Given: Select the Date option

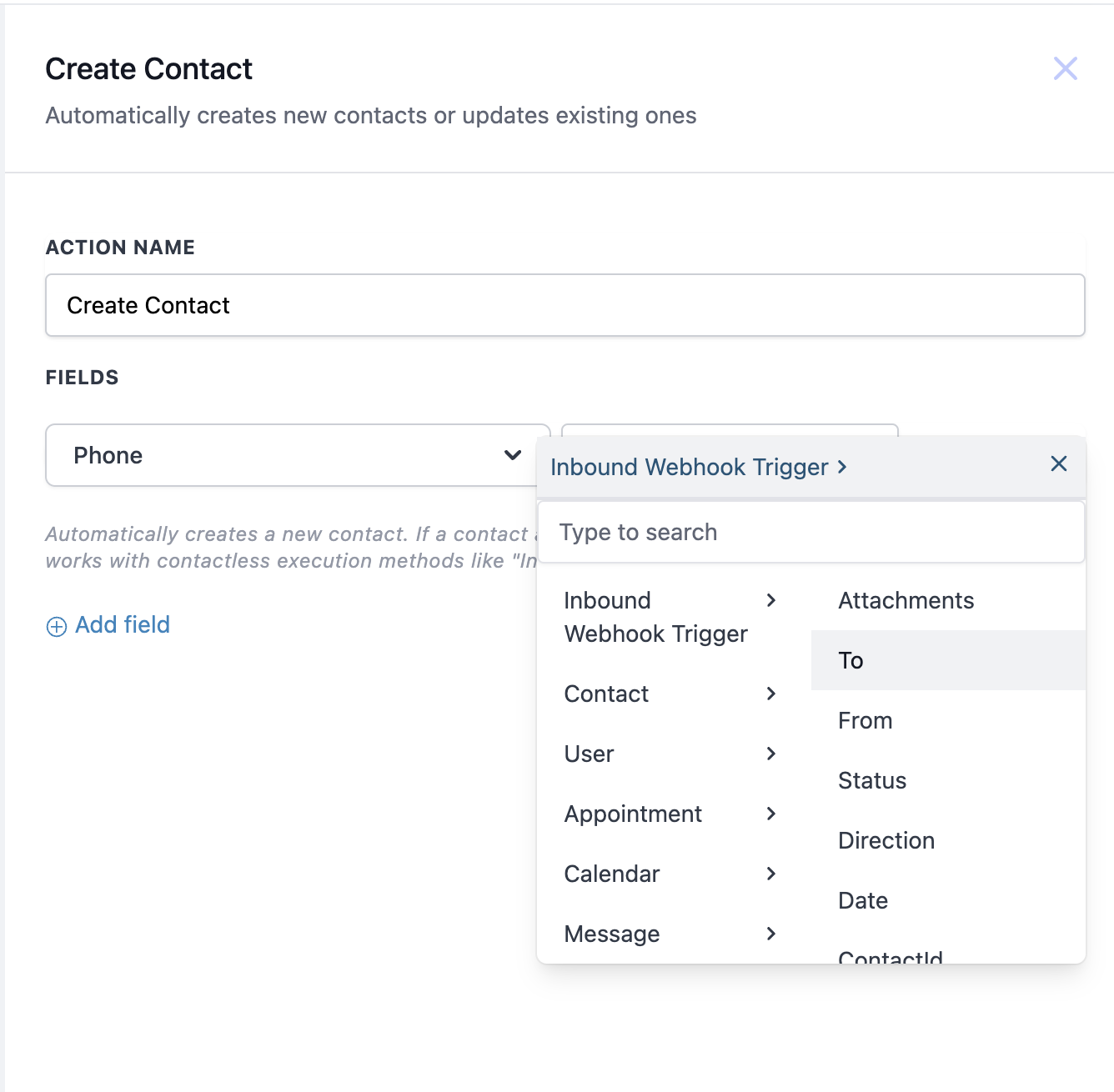Looking at the screenshot, I should pos(862,900).
